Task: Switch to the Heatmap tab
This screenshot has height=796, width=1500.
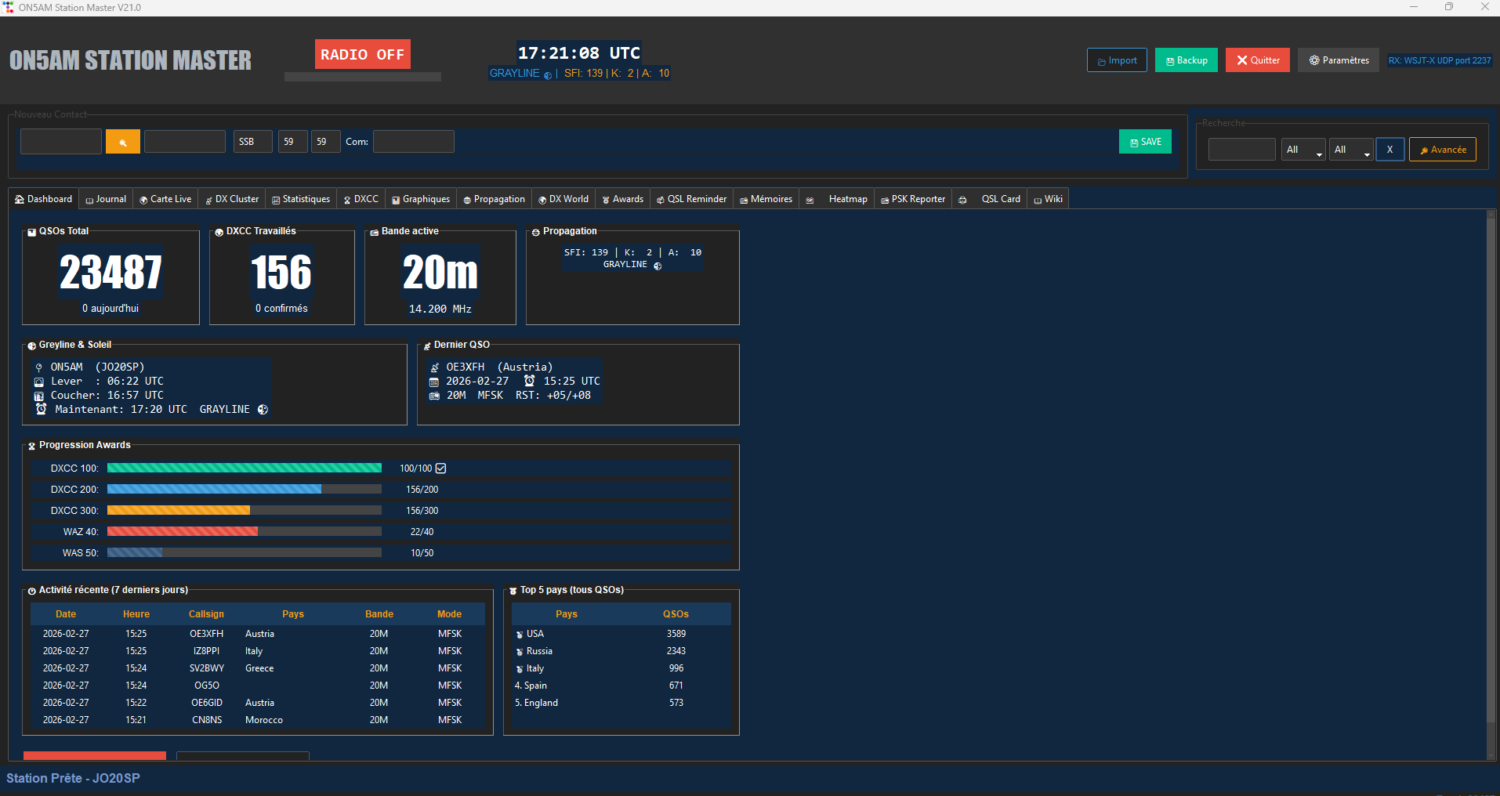Action: pyautogui.click(x=838, y=199)
